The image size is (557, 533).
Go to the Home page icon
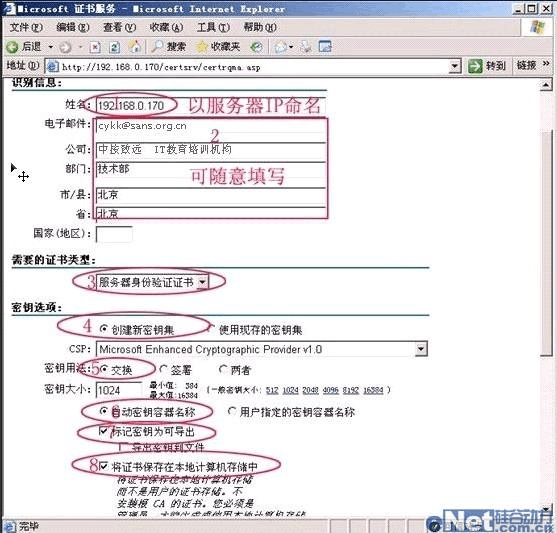click(135, 47)
